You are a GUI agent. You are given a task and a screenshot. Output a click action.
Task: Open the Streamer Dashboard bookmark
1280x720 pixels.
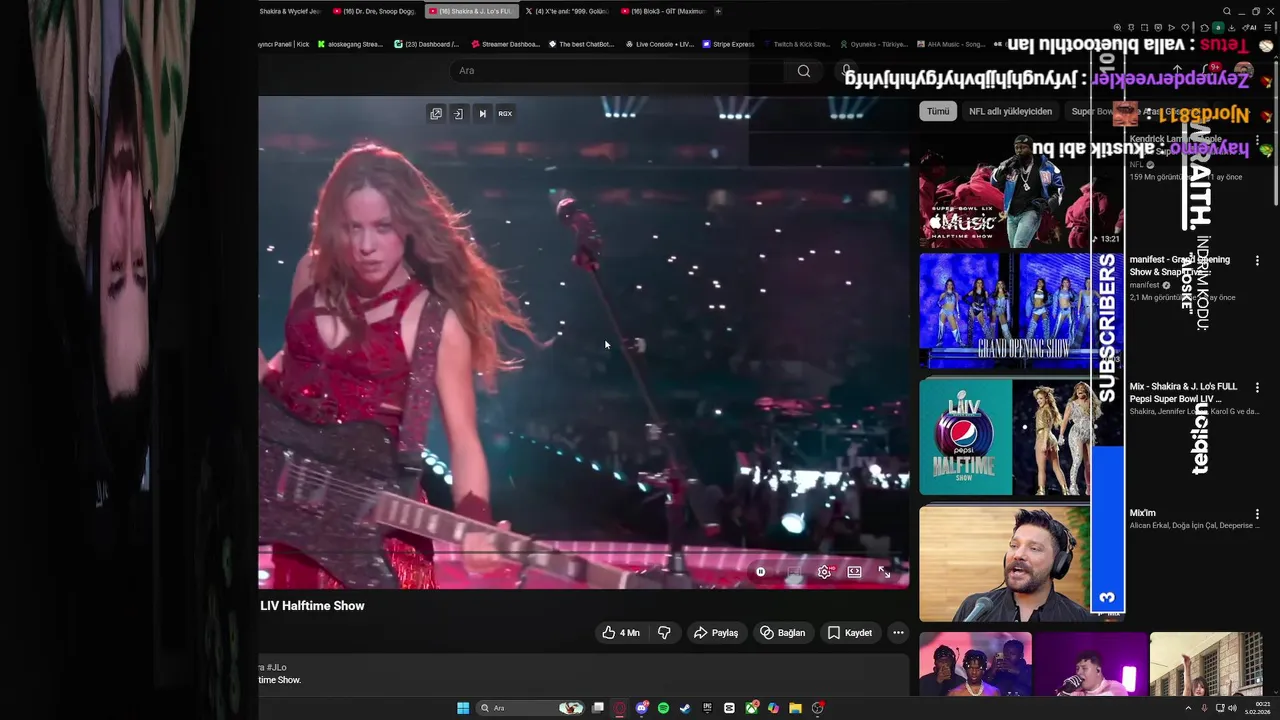click(x=505, y=44)
